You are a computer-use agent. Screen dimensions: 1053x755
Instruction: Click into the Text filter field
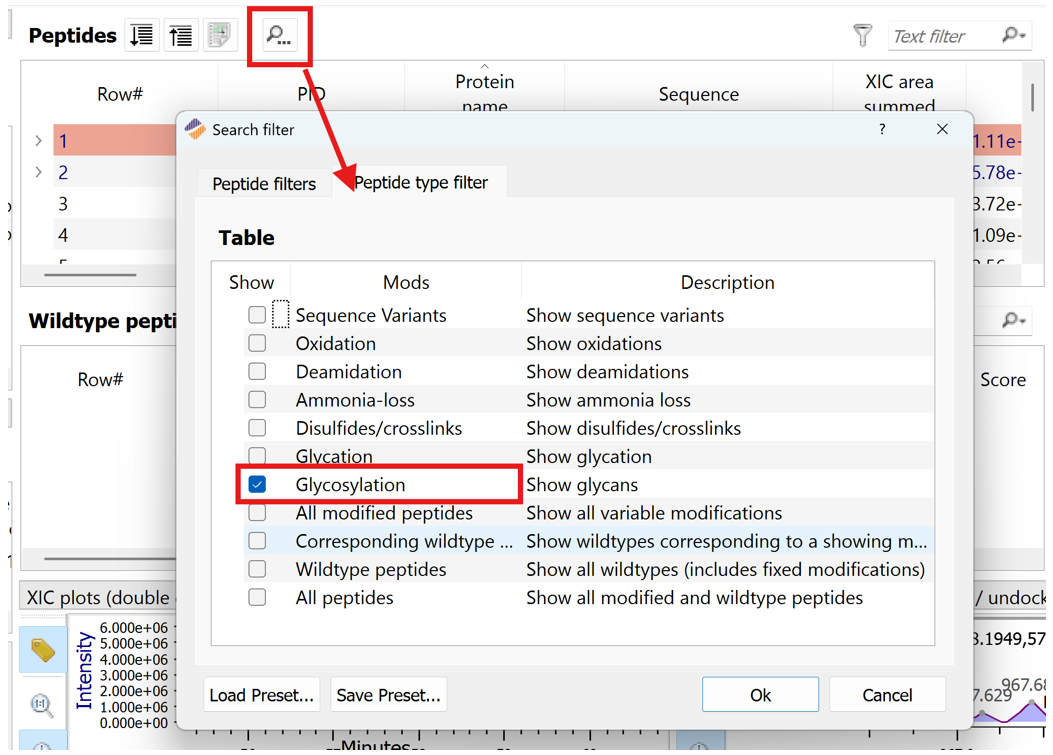942,36
